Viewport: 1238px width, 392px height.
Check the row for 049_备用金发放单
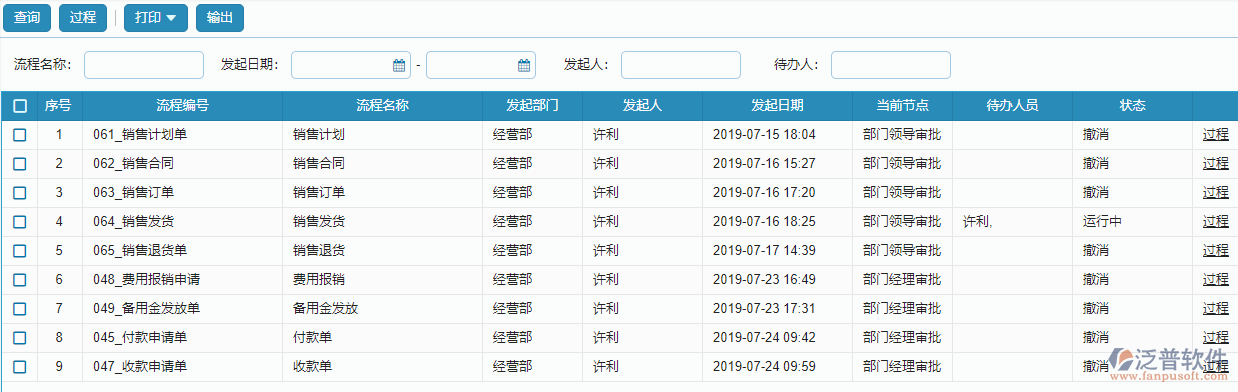click(20, 309)
